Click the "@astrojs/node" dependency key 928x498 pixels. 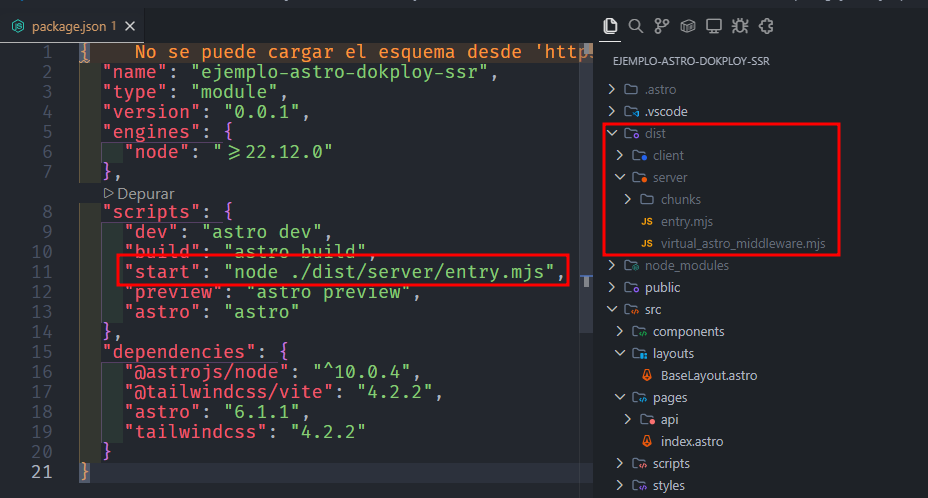point(207,372)
